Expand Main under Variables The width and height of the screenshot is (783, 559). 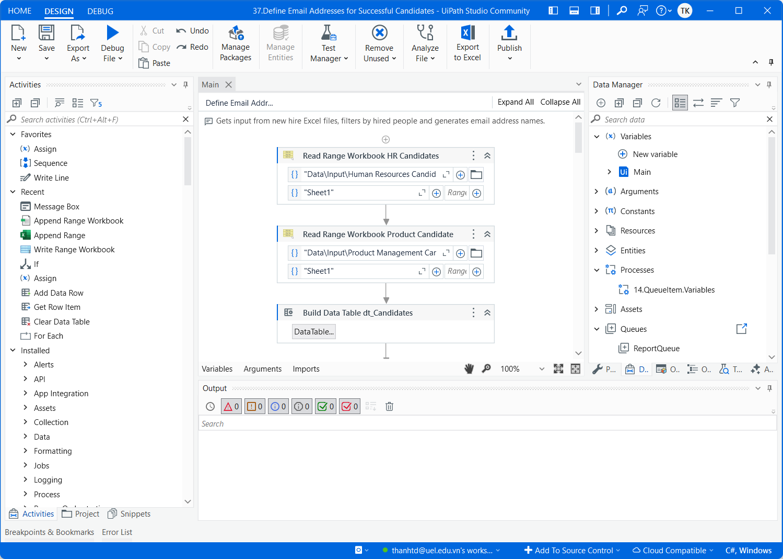click(609, 172)
